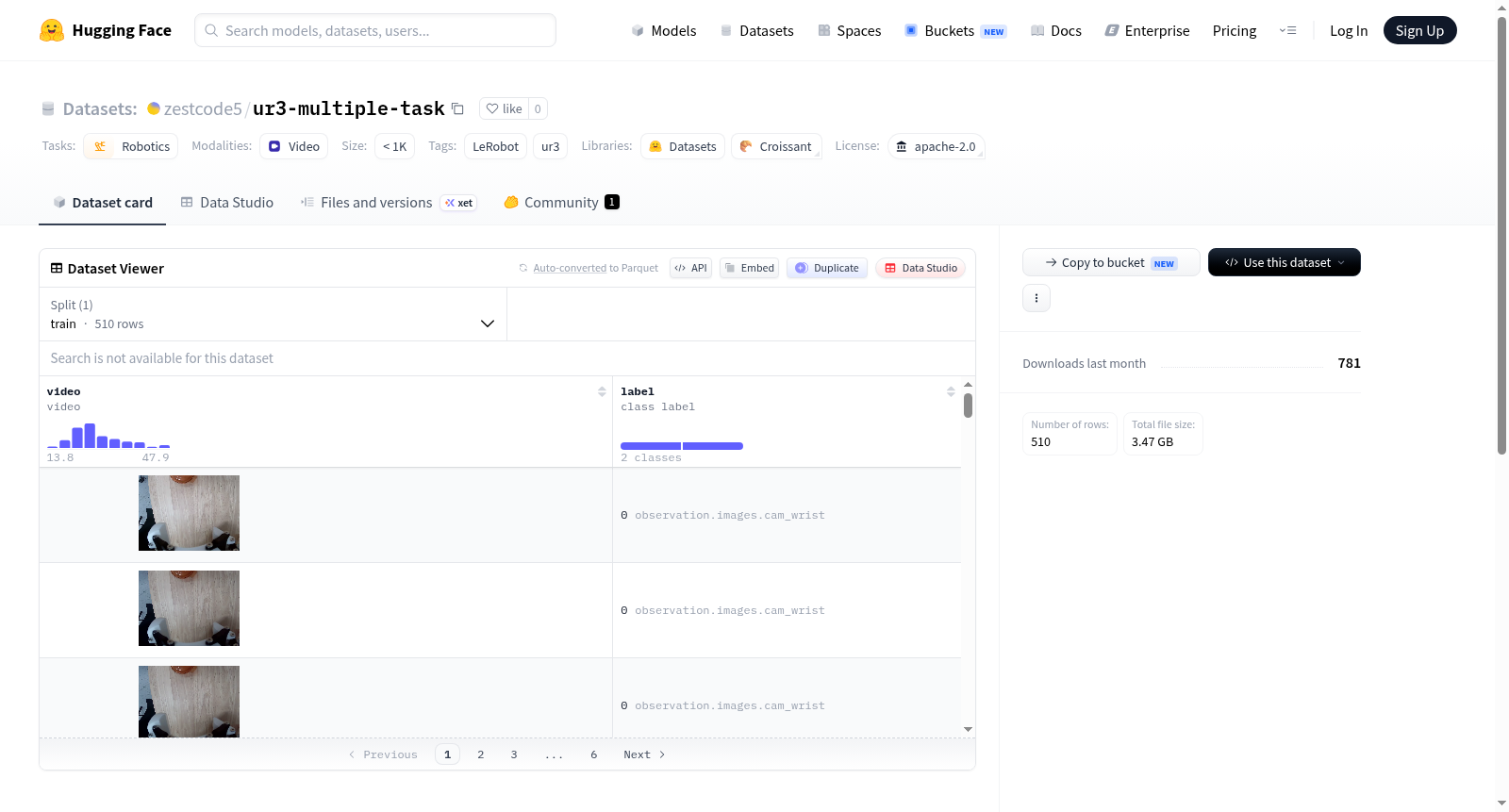Viewport: 1509px width, 812px height.
Task: Open Datasets in the top navigation
Action: (757, 31)
